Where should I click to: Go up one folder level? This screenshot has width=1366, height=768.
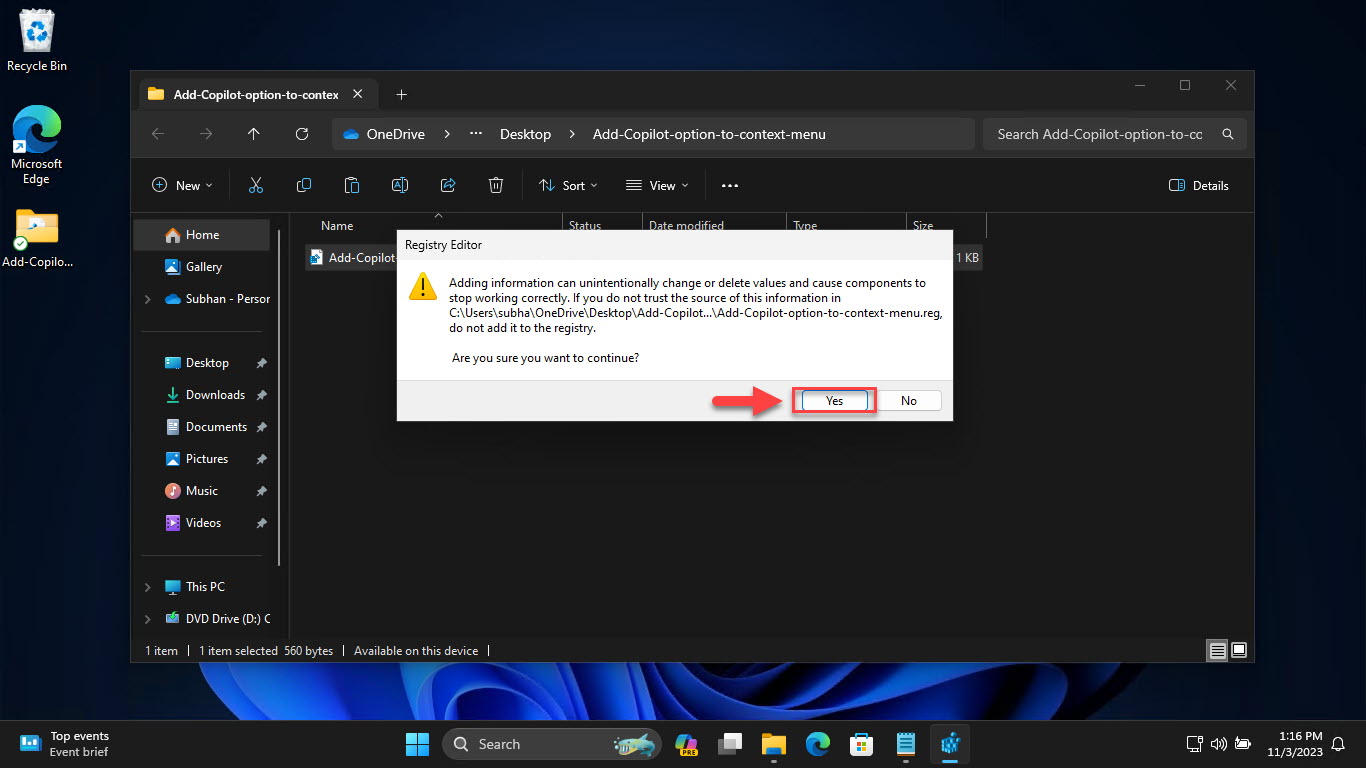click(254, 134)
